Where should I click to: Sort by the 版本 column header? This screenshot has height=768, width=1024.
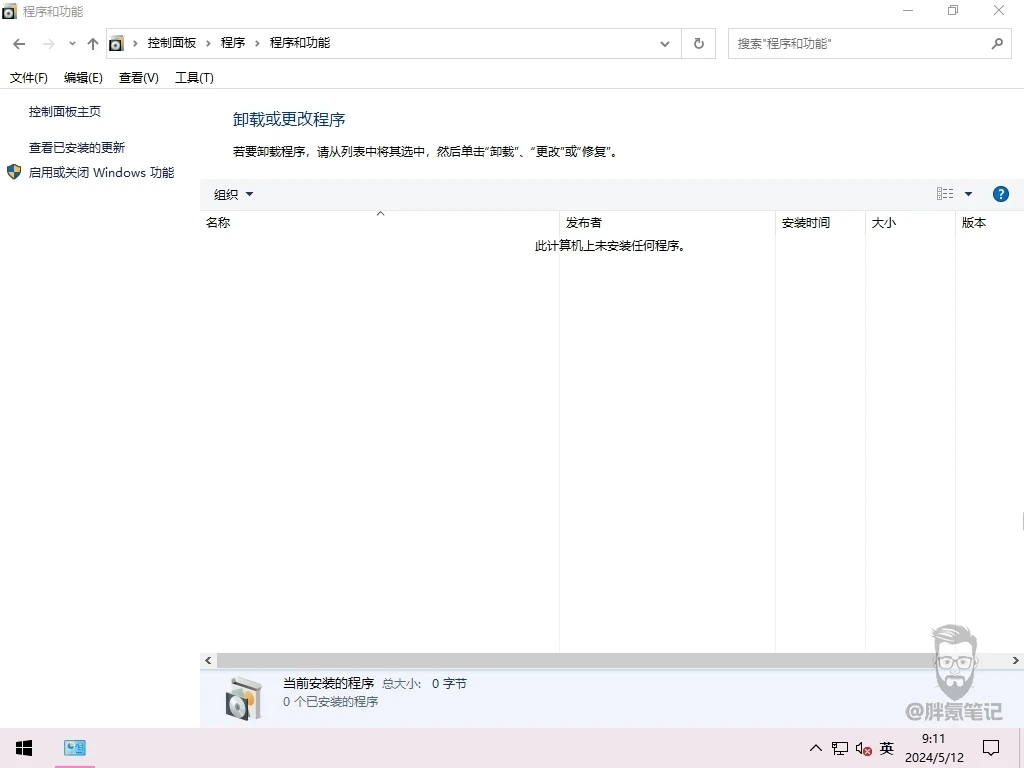pos(990,223)
